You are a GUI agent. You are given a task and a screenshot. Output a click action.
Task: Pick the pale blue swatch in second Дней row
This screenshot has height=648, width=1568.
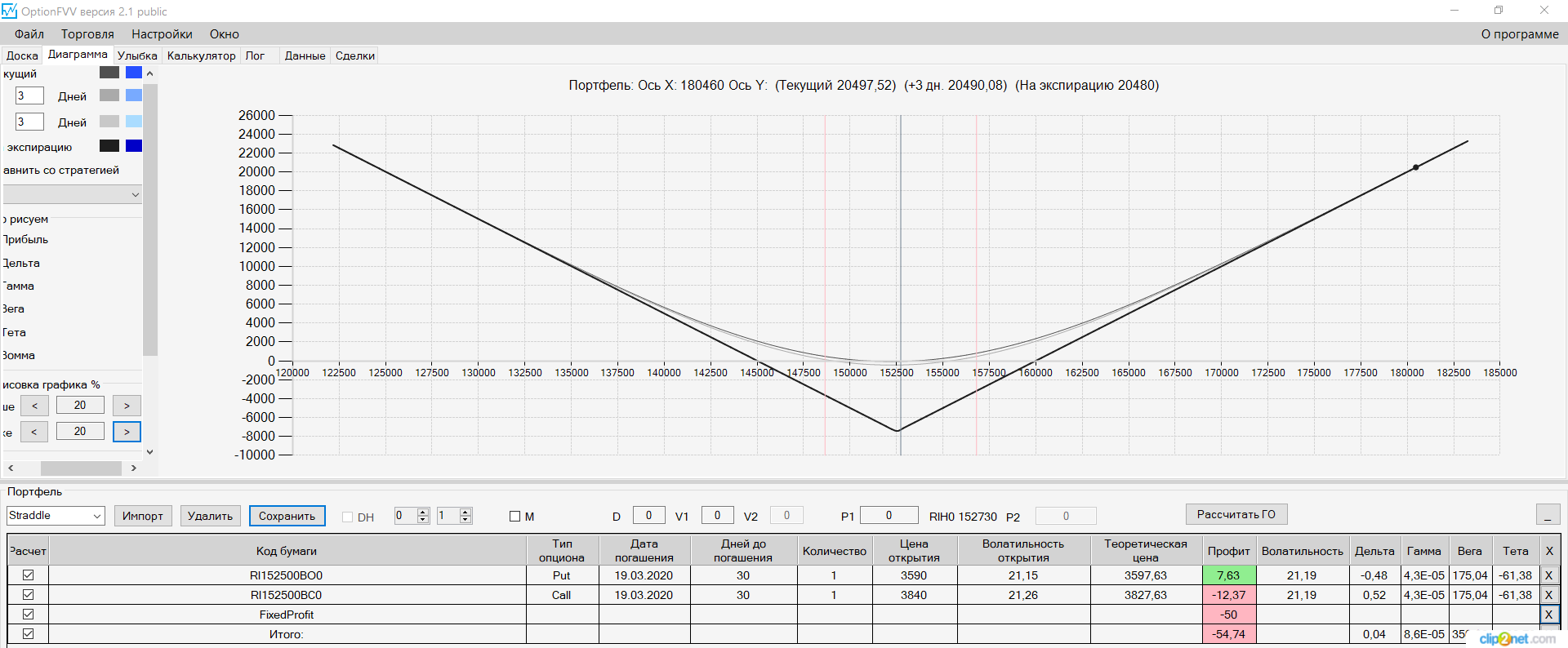click(134, 122)
